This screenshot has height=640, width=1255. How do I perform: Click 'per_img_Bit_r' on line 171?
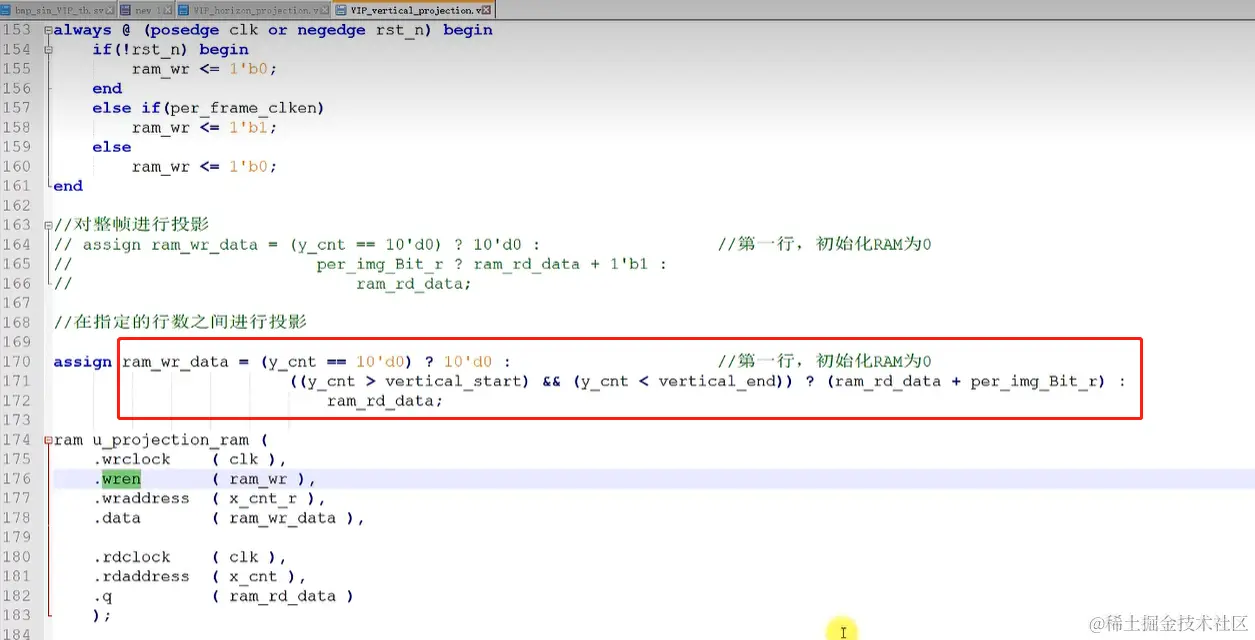(1032, 381)
